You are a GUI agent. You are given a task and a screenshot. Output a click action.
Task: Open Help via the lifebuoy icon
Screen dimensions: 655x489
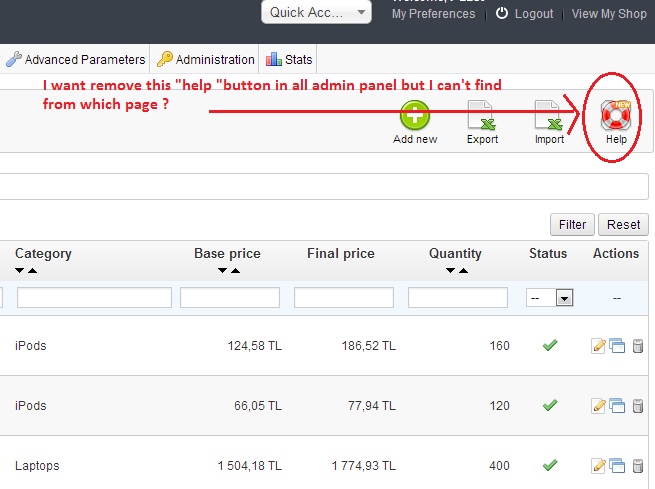pyautogui.click(x=616, y=116)
